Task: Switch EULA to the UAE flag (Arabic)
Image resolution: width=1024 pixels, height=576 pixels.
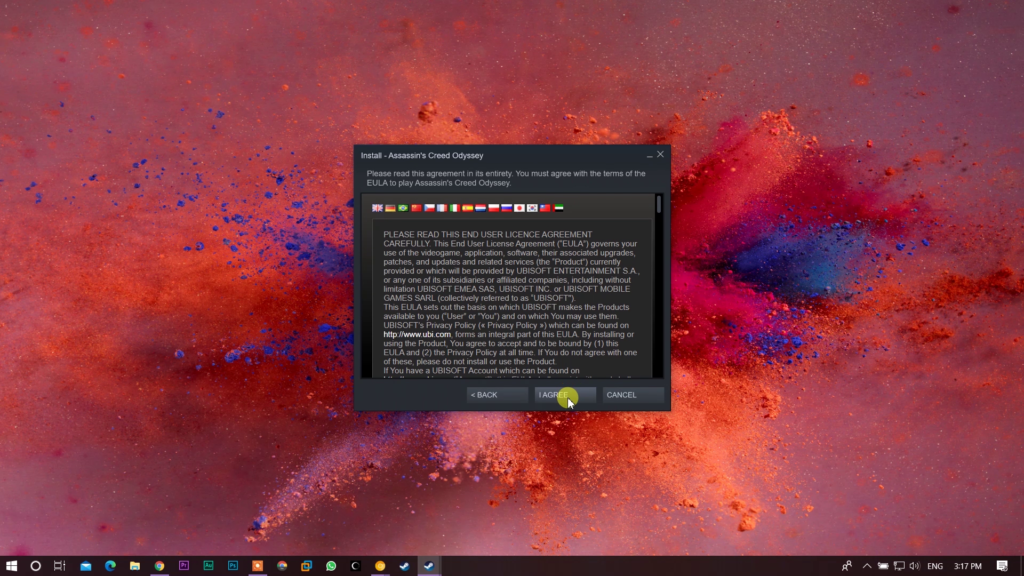Action: point(559,208)
